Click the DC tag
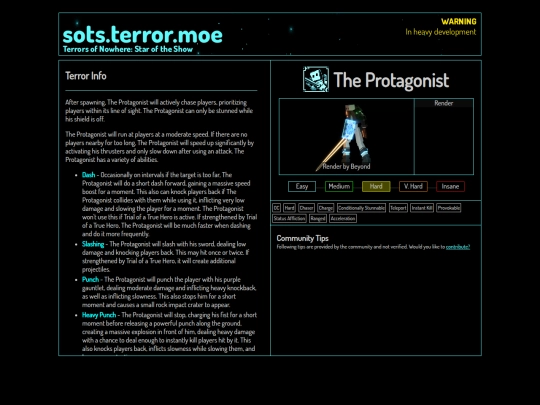540x405 pixels. [x=277, y=208]
